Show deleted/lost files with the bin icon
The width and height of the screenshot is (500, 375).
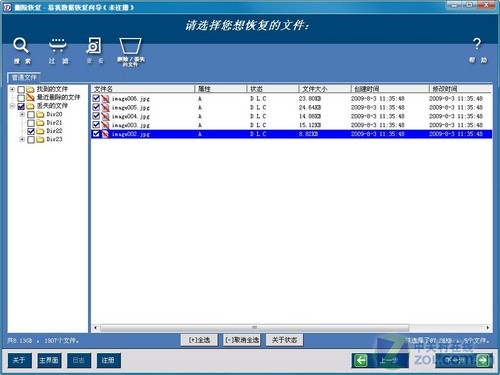pos(130,52)
